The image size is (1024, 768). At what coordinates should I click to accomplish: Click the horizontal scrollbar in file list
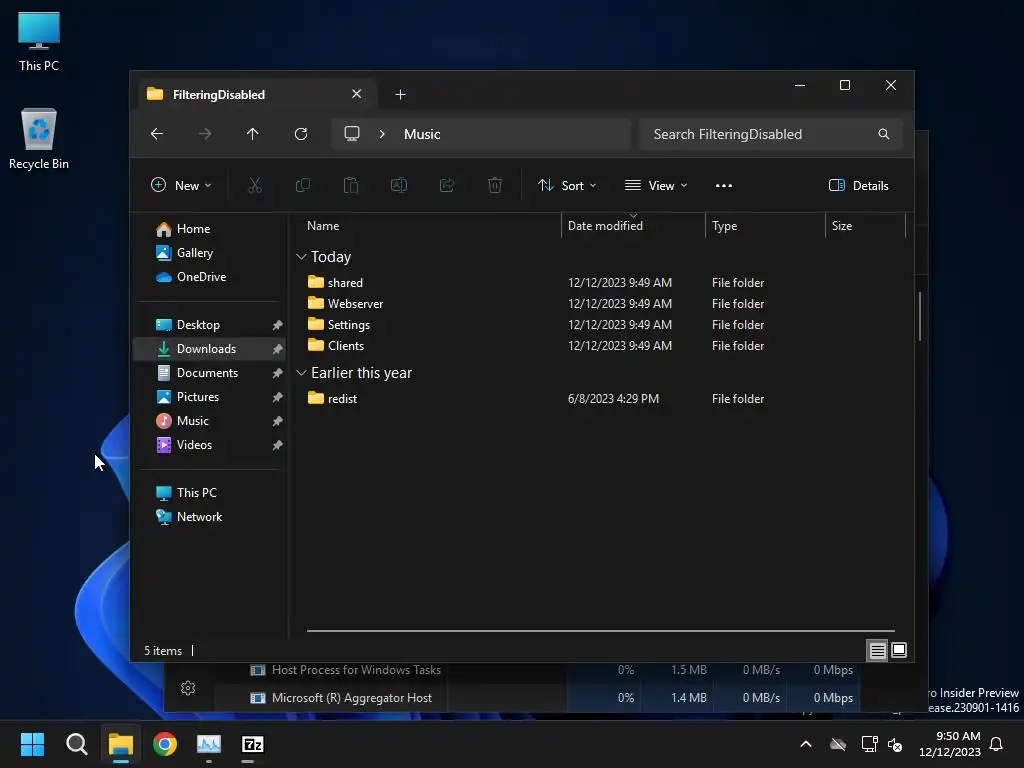(601, 631)
